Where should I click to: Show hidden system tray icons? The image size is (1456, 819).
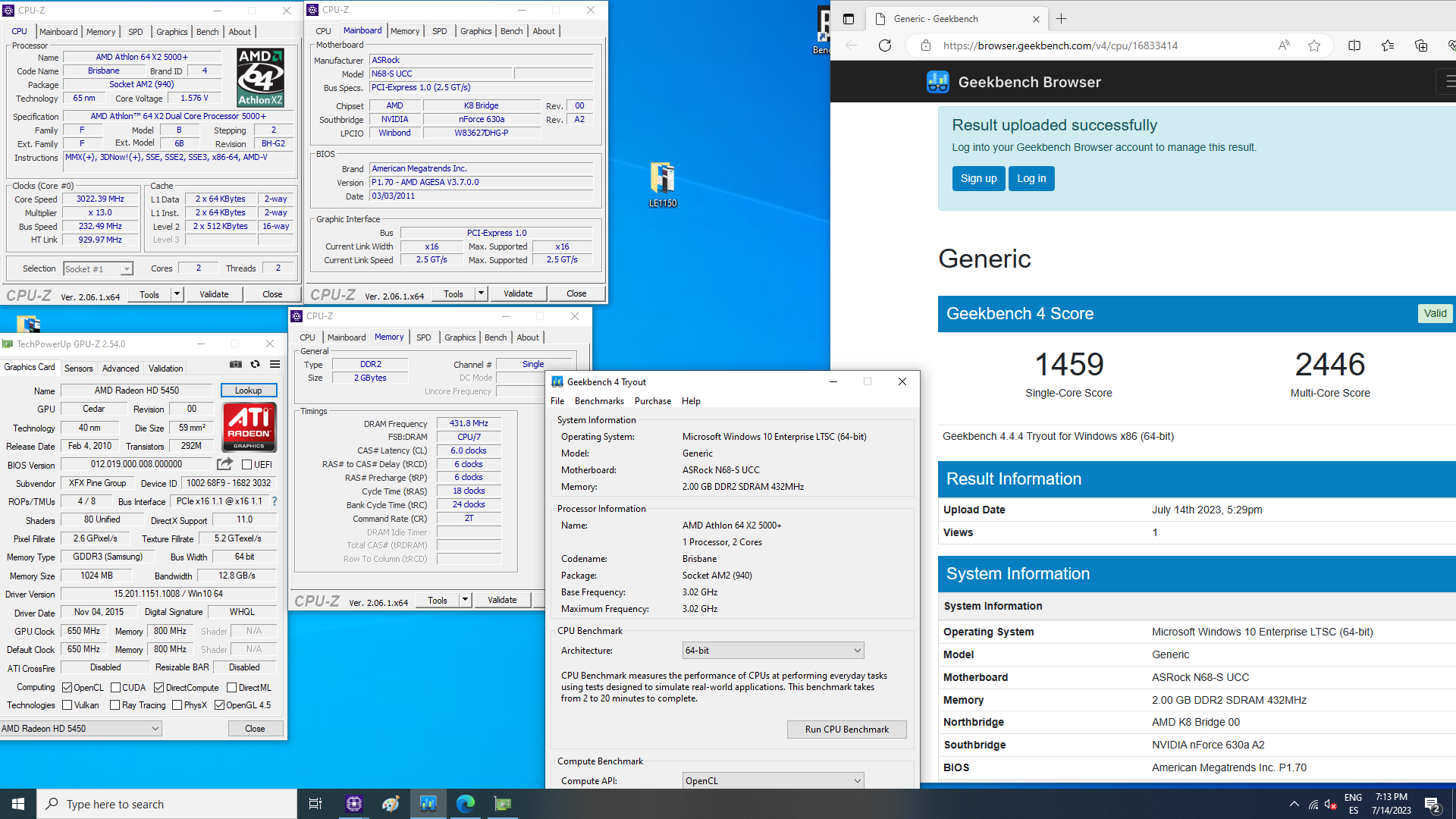point(1294,804)
